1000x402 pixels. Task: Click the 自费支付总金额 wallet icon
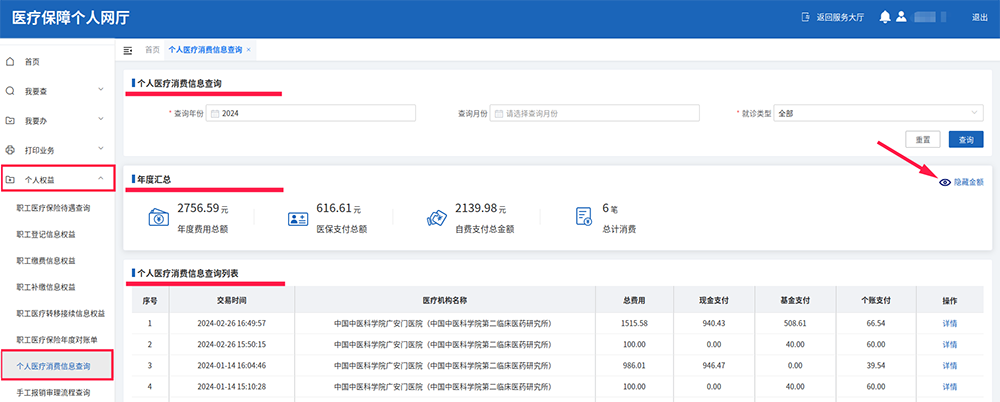coord(436,217)
